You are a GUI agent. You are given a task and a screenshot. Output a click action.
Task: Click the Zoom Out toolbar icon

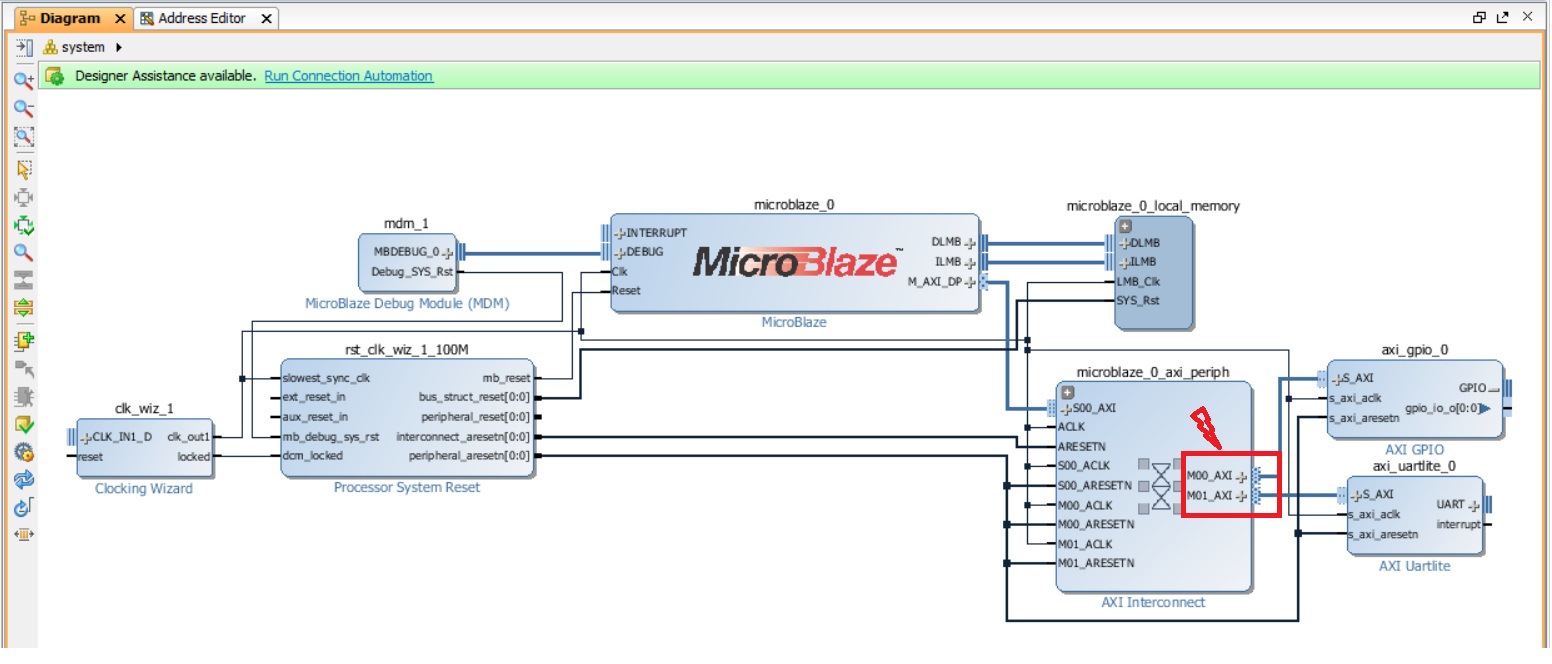coord(23,108)
